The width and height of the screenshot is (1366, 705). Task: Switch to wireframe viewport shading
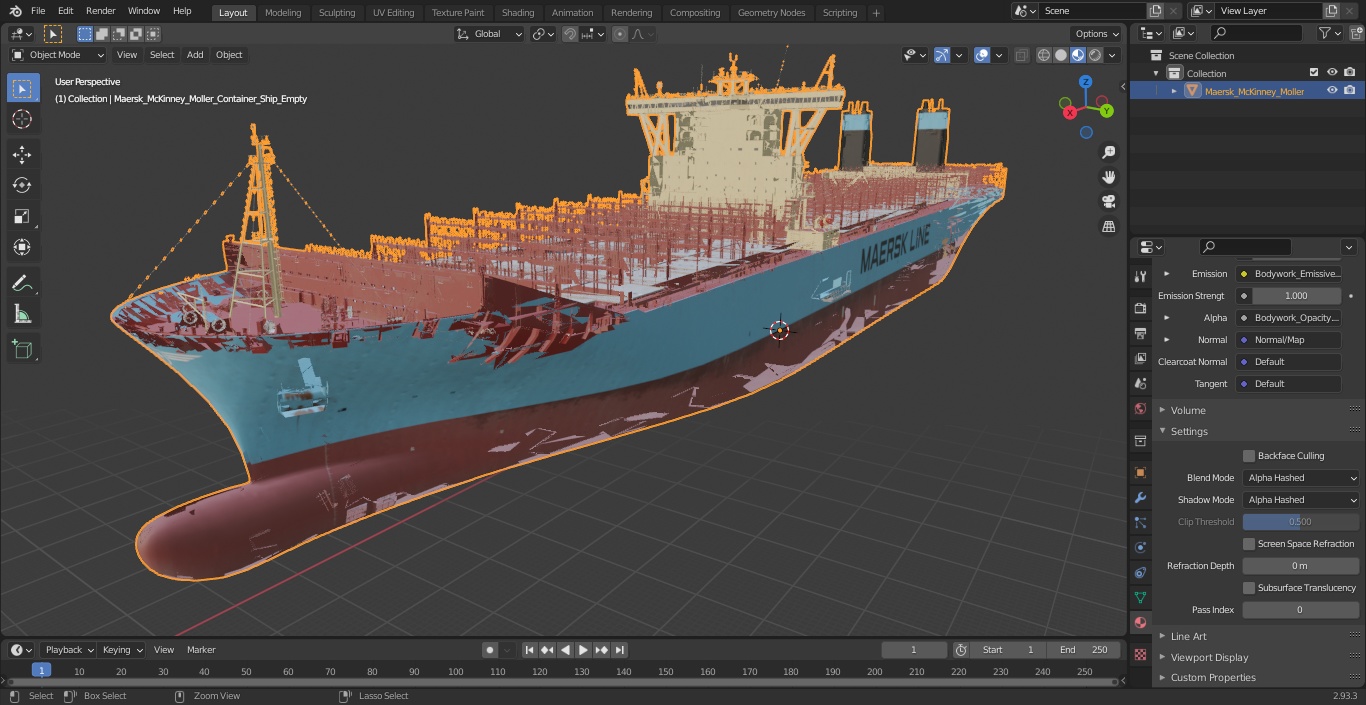pyautogui.click(x=1044, y=55)
